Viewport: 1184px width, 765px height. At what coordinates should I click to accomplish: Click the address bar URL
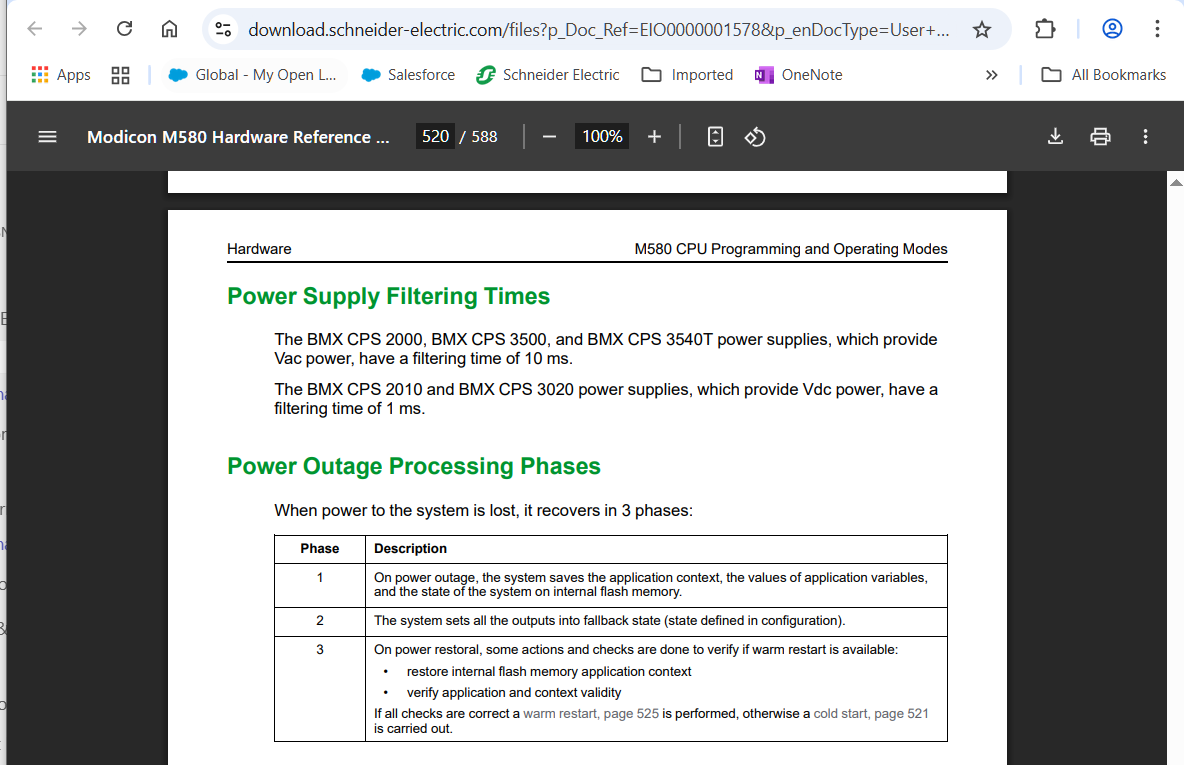pyautogui.click(x=598, y=29)
